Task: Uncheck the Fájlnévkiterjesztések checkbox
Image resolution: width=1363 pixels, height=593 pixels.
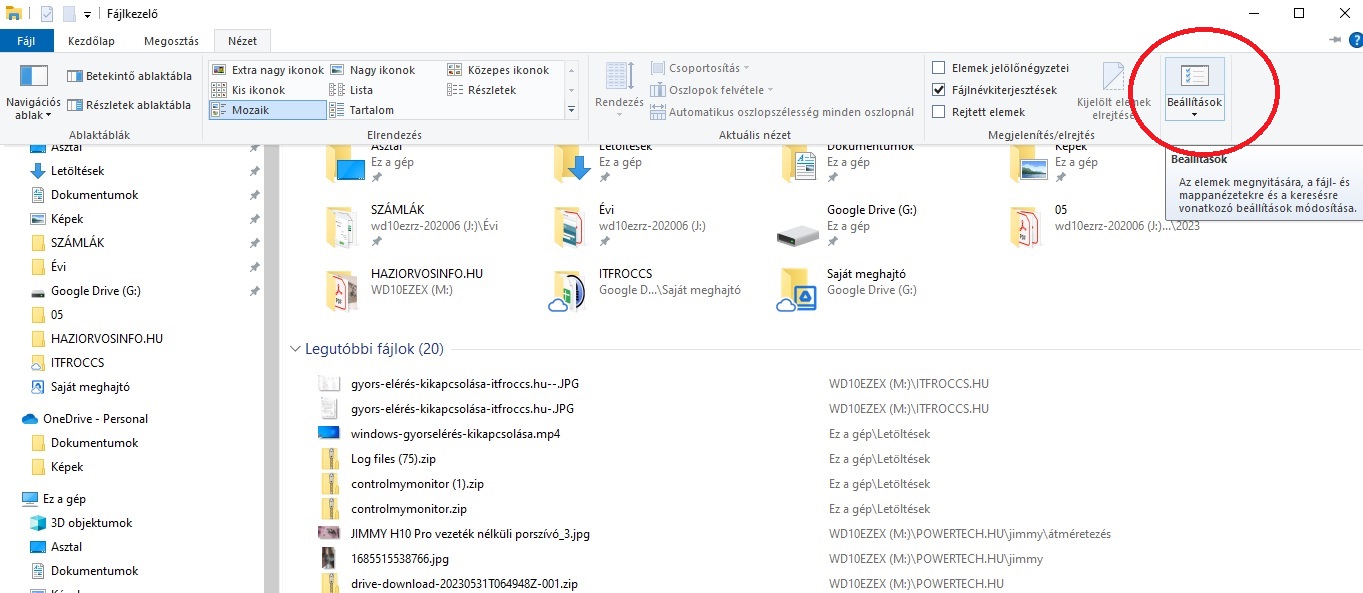Action: click(938, 90)
